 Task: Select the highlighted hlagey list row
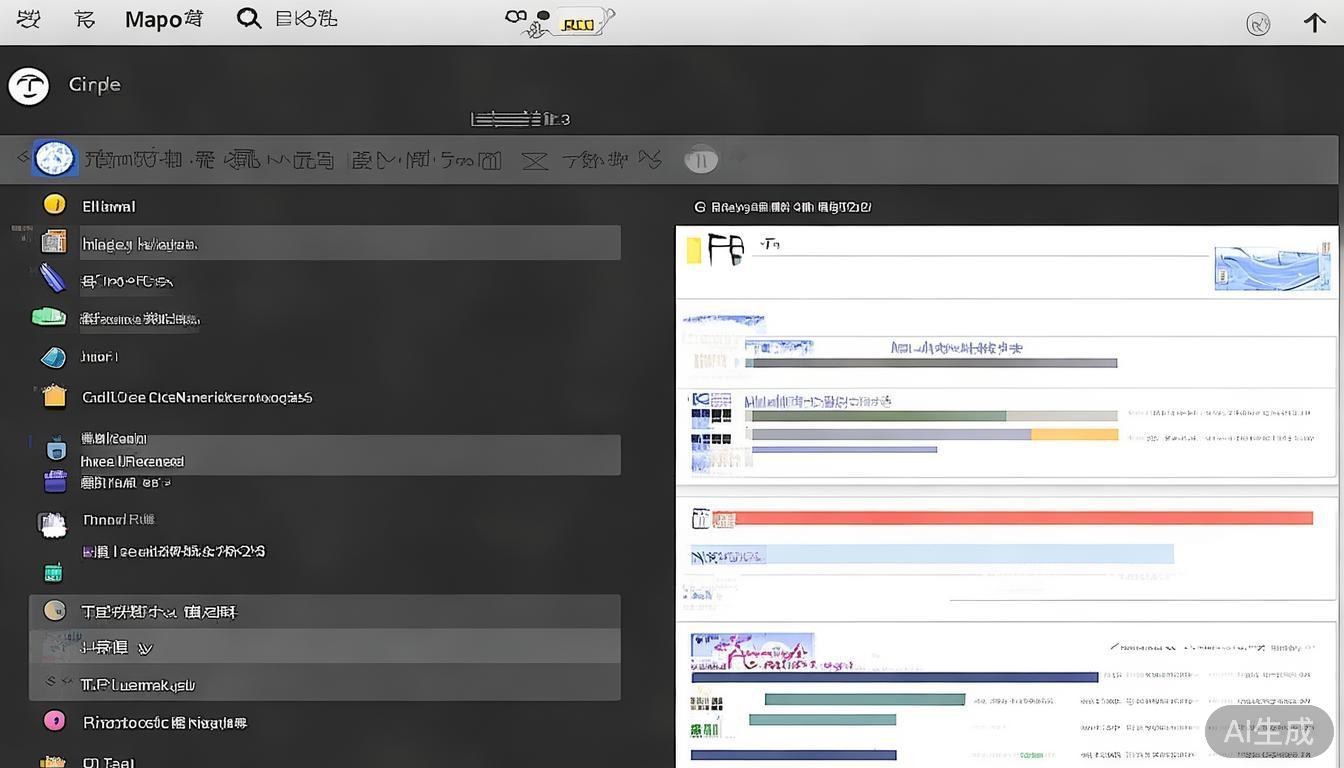(x=349, y=243)
